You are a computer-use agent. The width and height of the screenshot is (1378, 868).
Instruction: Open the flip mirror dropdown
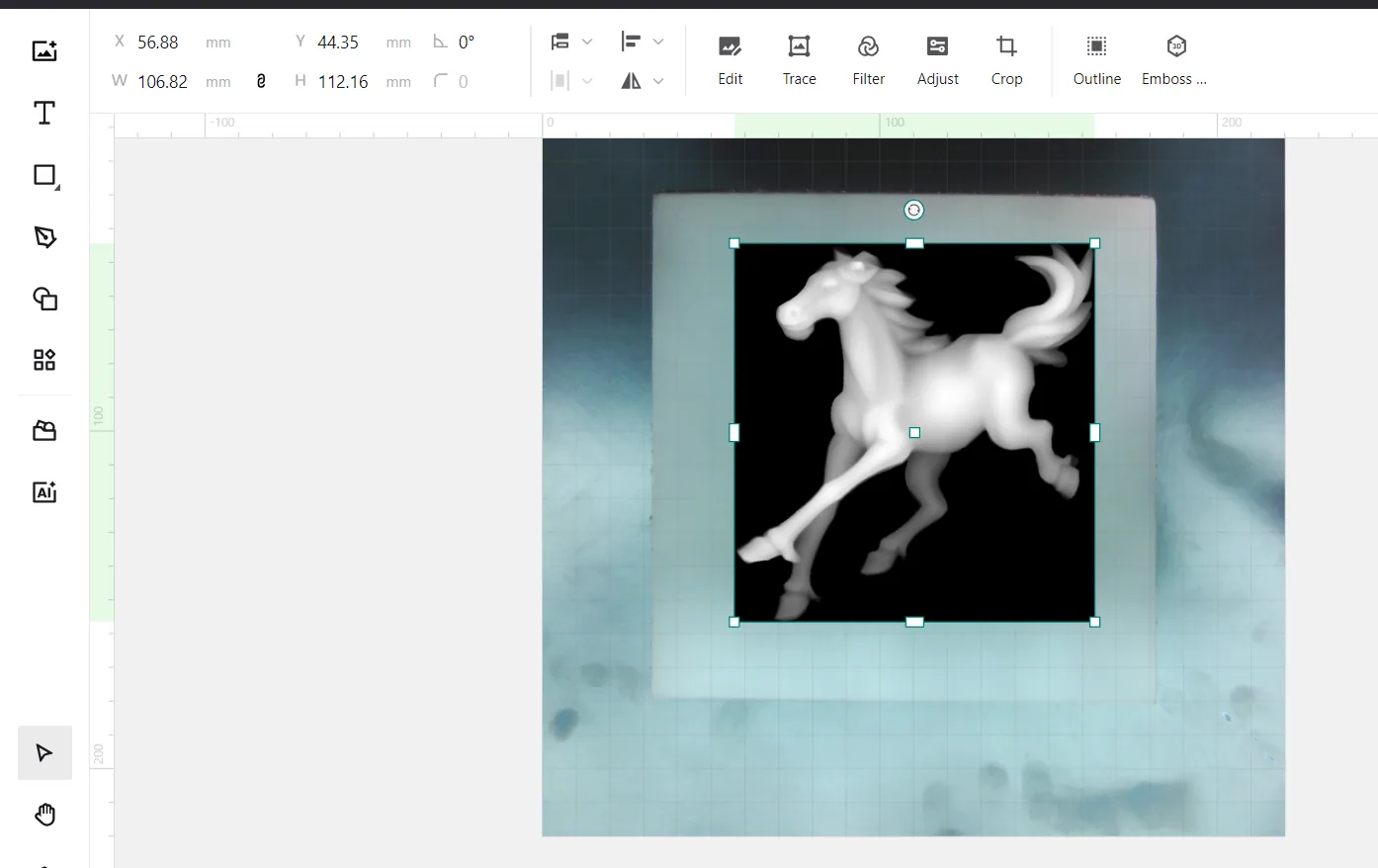click(642, 81)
